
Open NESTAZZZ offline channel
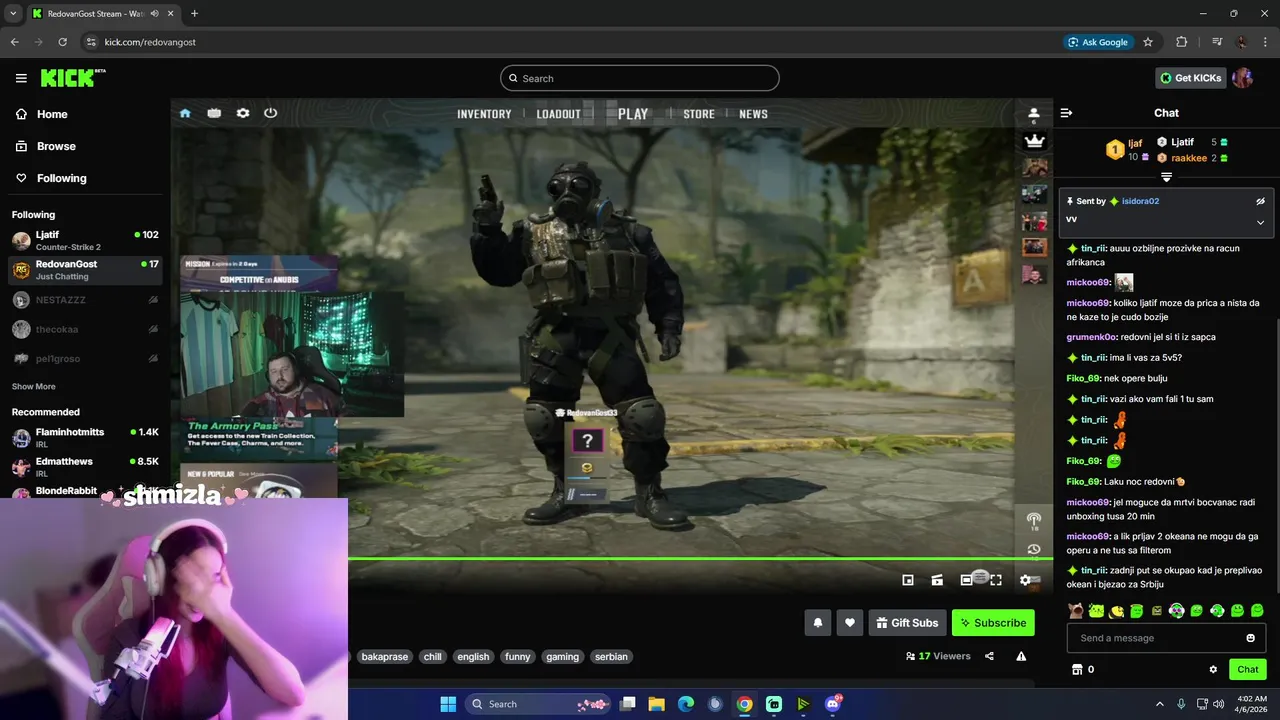coord(85,299)
